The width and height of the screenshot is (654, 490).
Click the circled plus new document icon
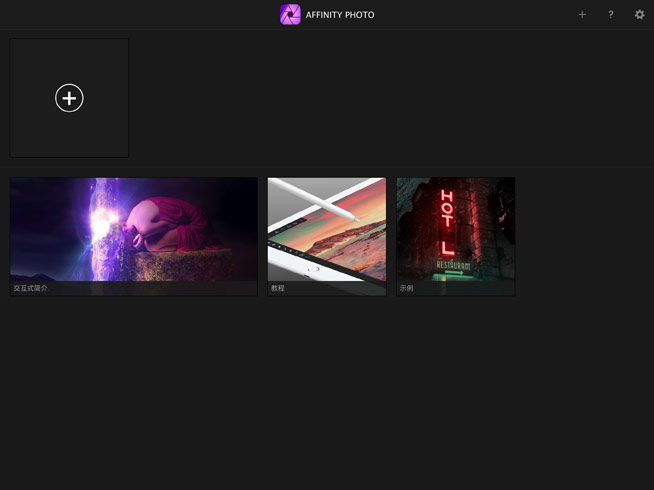coord(69,98)
